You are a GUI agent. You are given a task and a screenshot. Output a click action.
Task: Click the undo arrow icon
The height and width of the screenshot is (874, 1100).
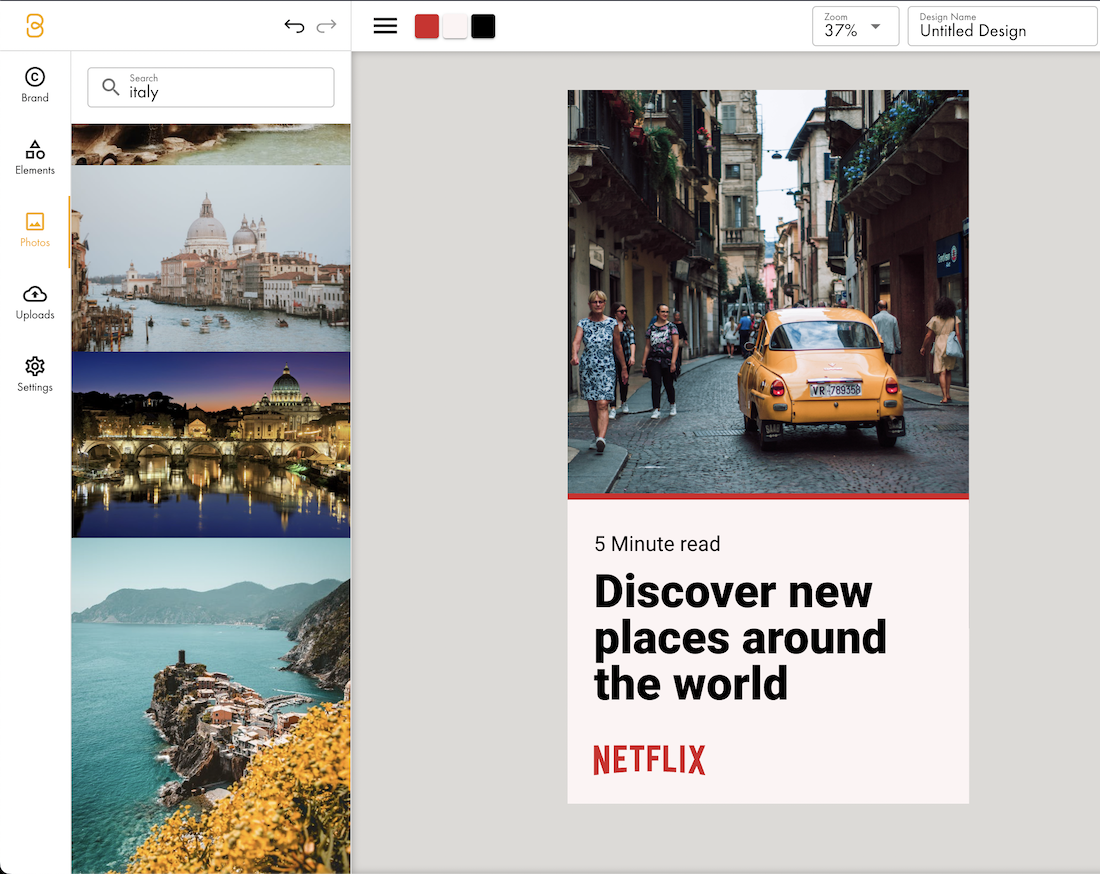294,26
